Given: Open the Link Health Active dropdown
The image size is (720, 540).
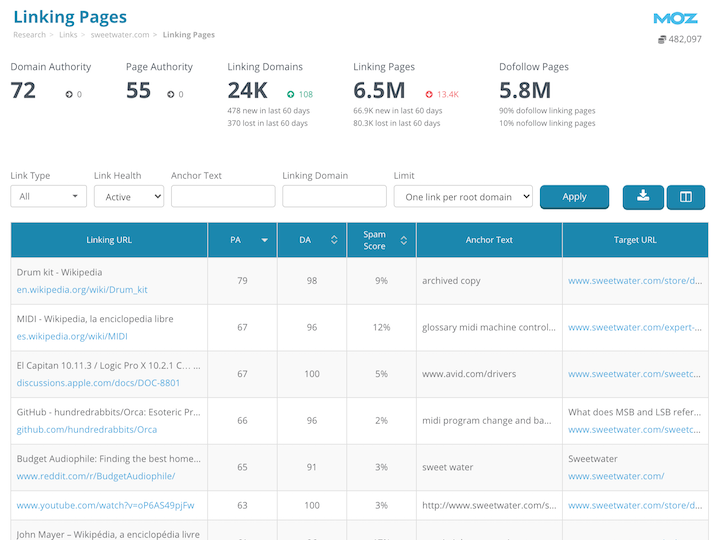Looking at the screenshot, I should pos(128,197).
